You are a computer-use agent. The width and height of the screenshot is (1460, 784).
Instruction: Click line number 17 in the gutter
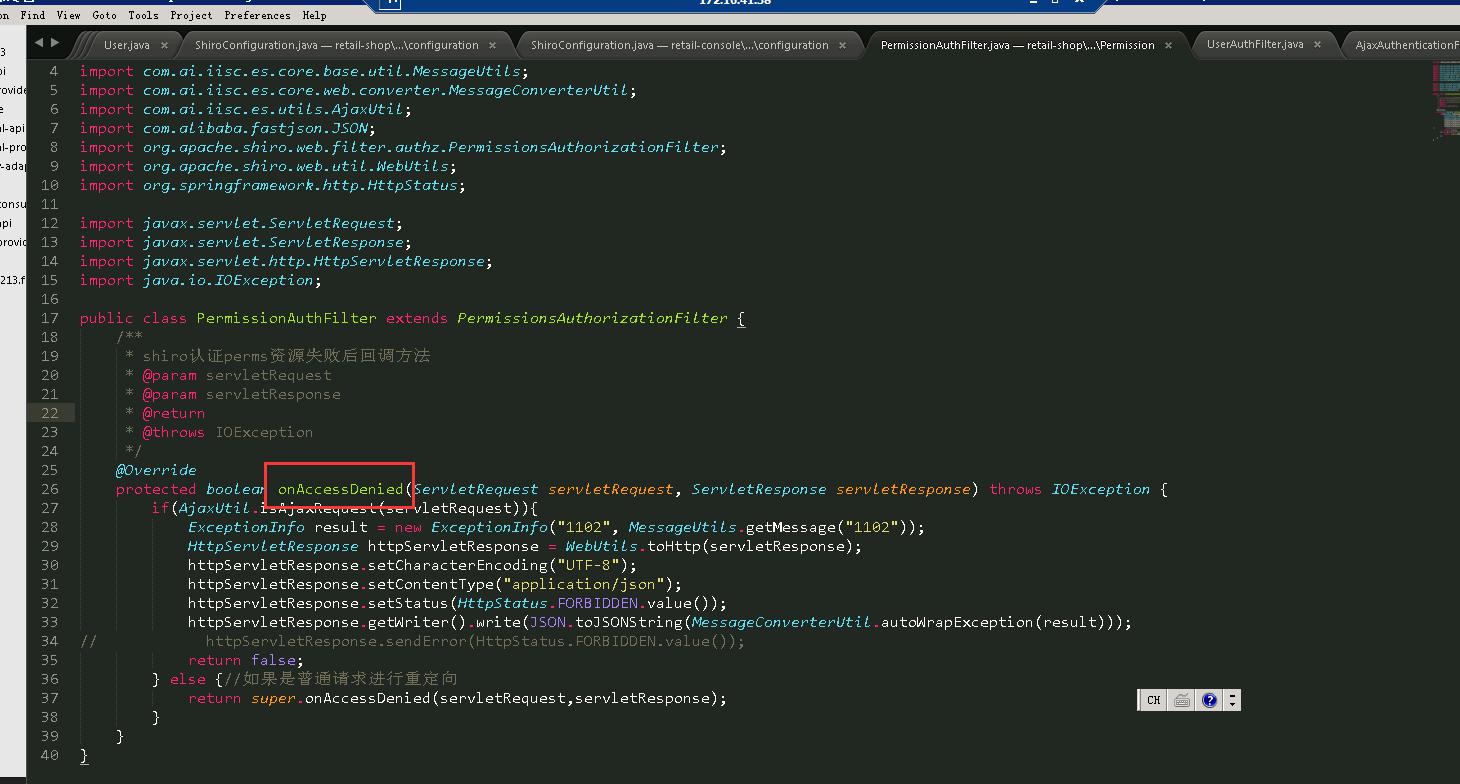pos(49,318)
